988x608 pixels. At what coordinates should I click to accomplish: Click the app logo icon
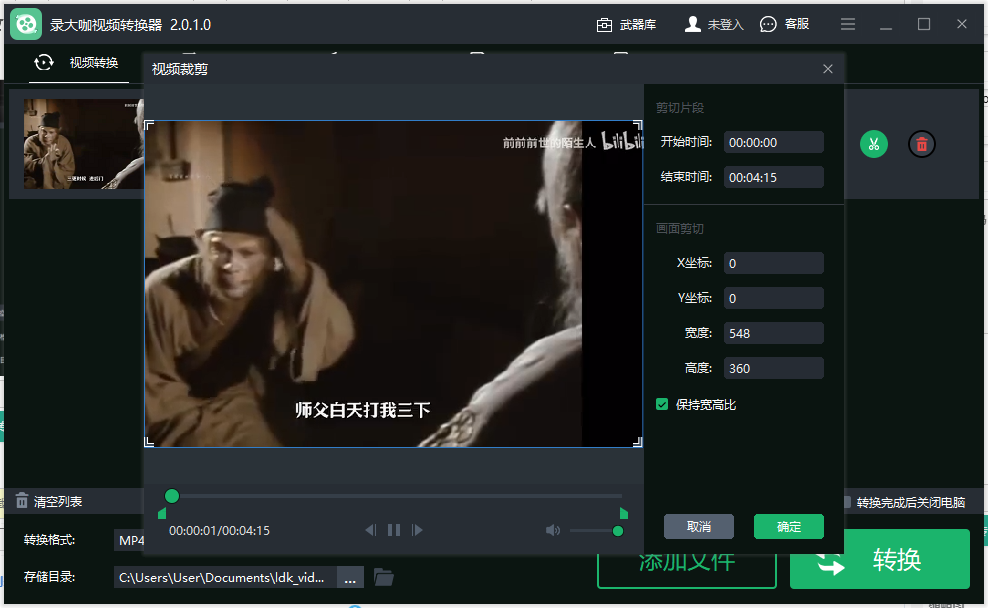pyautogui.click(x=26, y=24)
